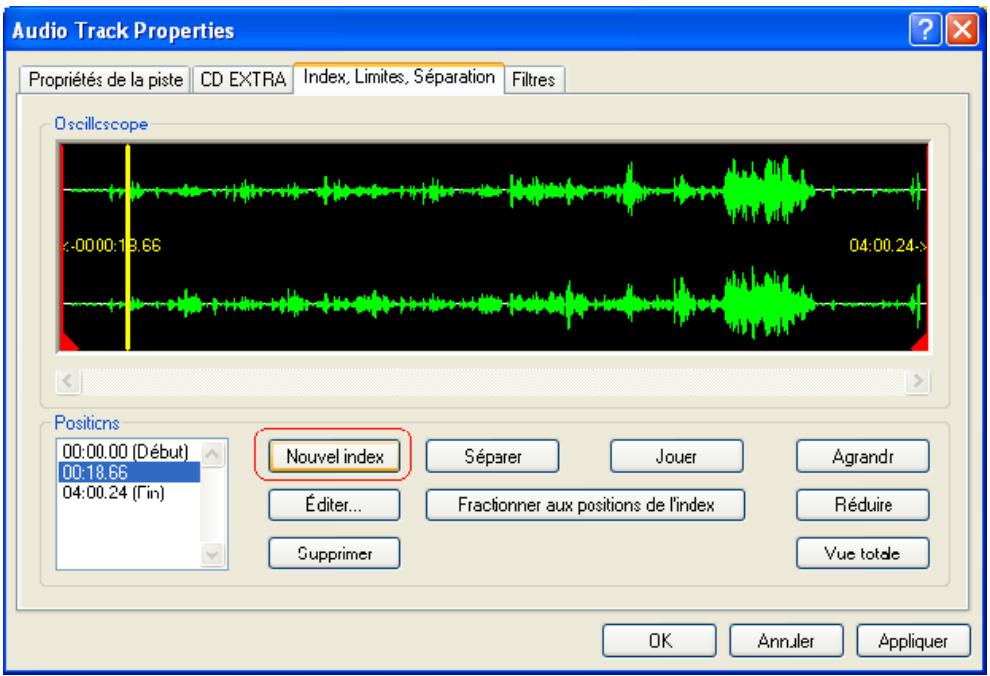Click the help question mark icon in the title bar
The width and height of the screenshot is (990, 676).
pos(925,30)
